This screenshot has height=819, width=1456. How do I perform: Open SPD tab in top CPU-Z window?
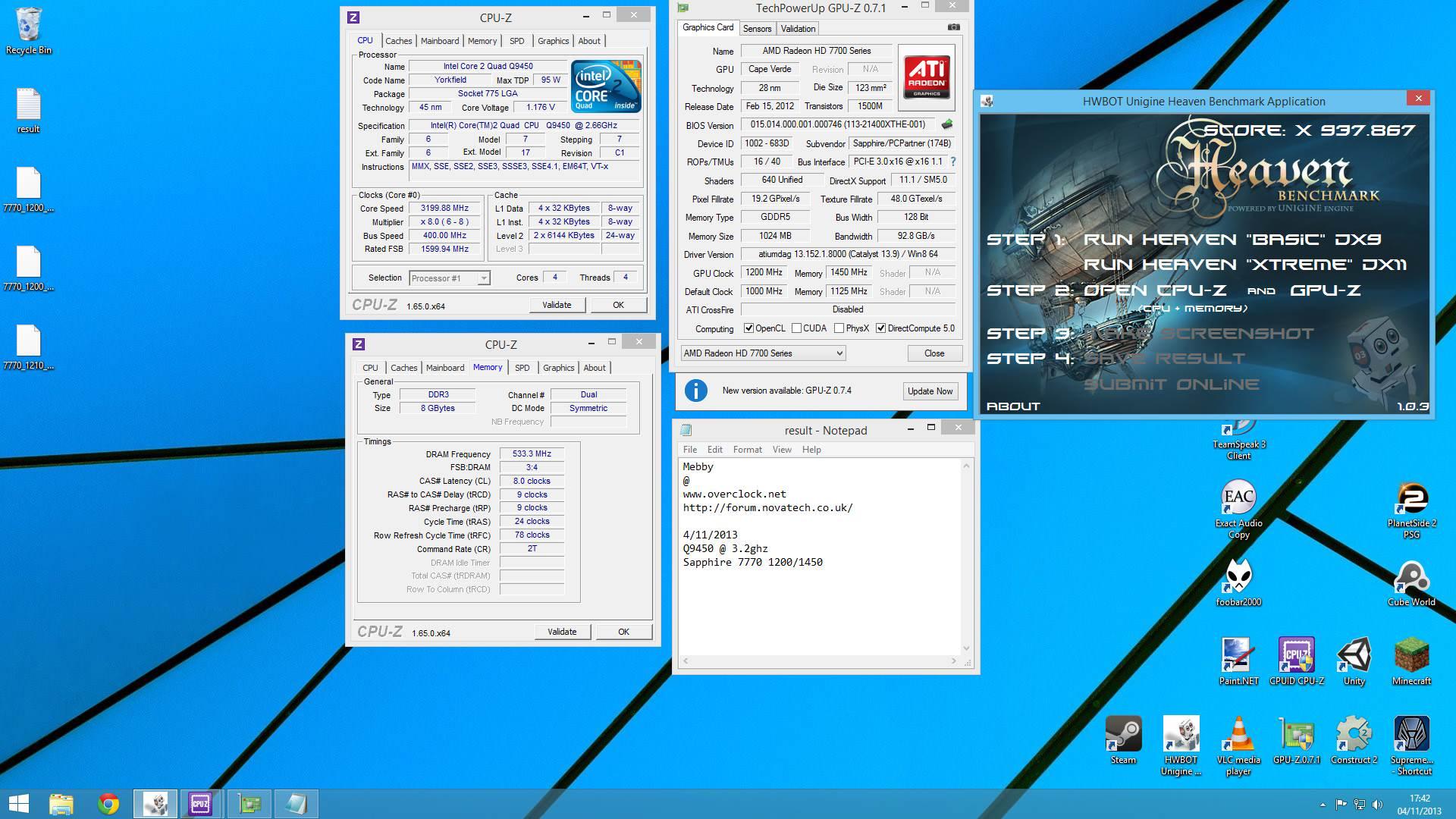pos(516,41)
